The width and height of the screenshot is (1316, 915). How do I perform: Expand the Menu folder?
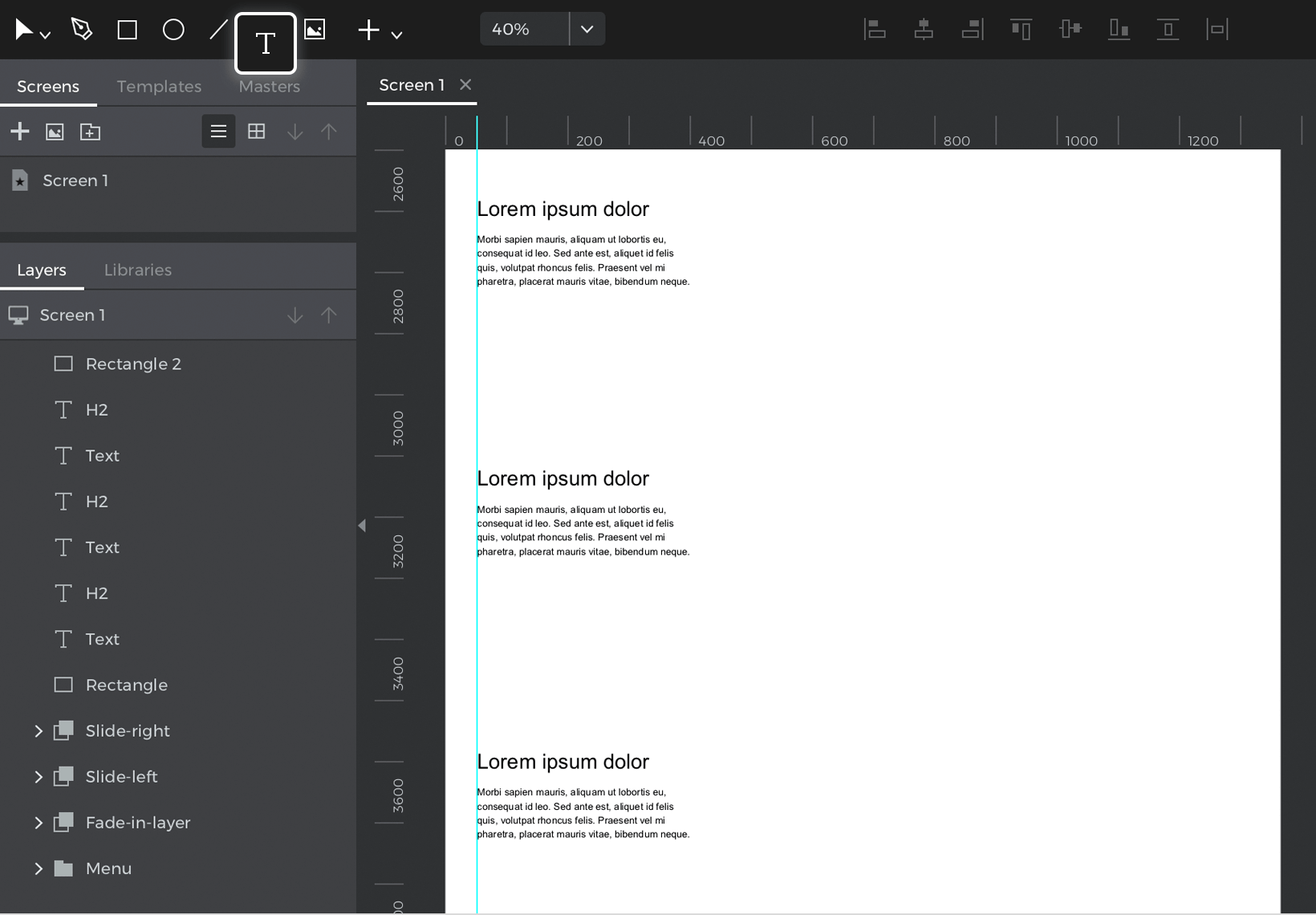tap(38, 868)
